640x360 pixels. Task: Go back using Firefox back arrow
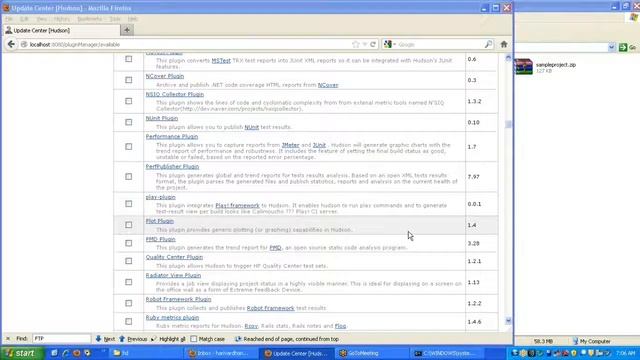pos(11,44)
